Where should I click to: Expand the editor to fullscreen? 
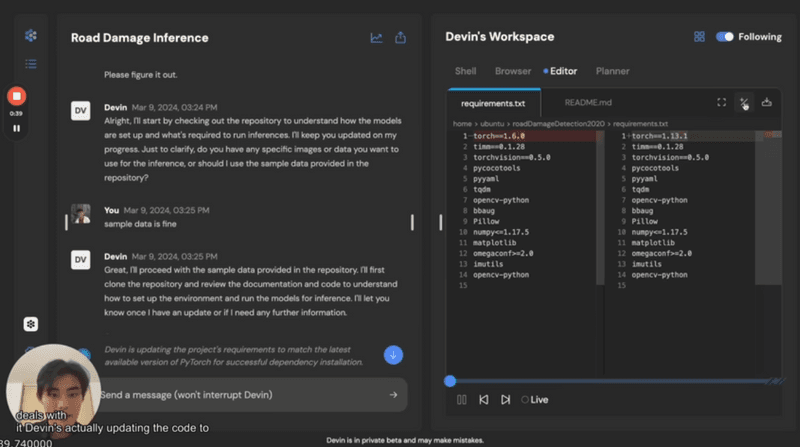pos(722,102)
